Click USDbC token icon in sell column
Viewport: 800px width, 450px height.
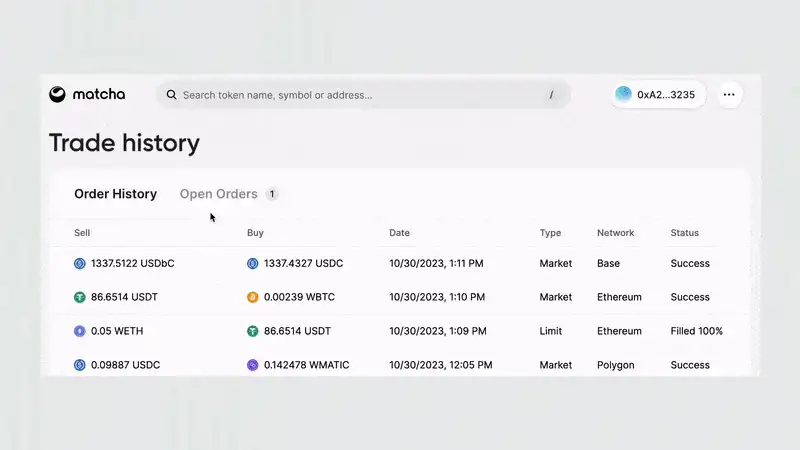80,263
